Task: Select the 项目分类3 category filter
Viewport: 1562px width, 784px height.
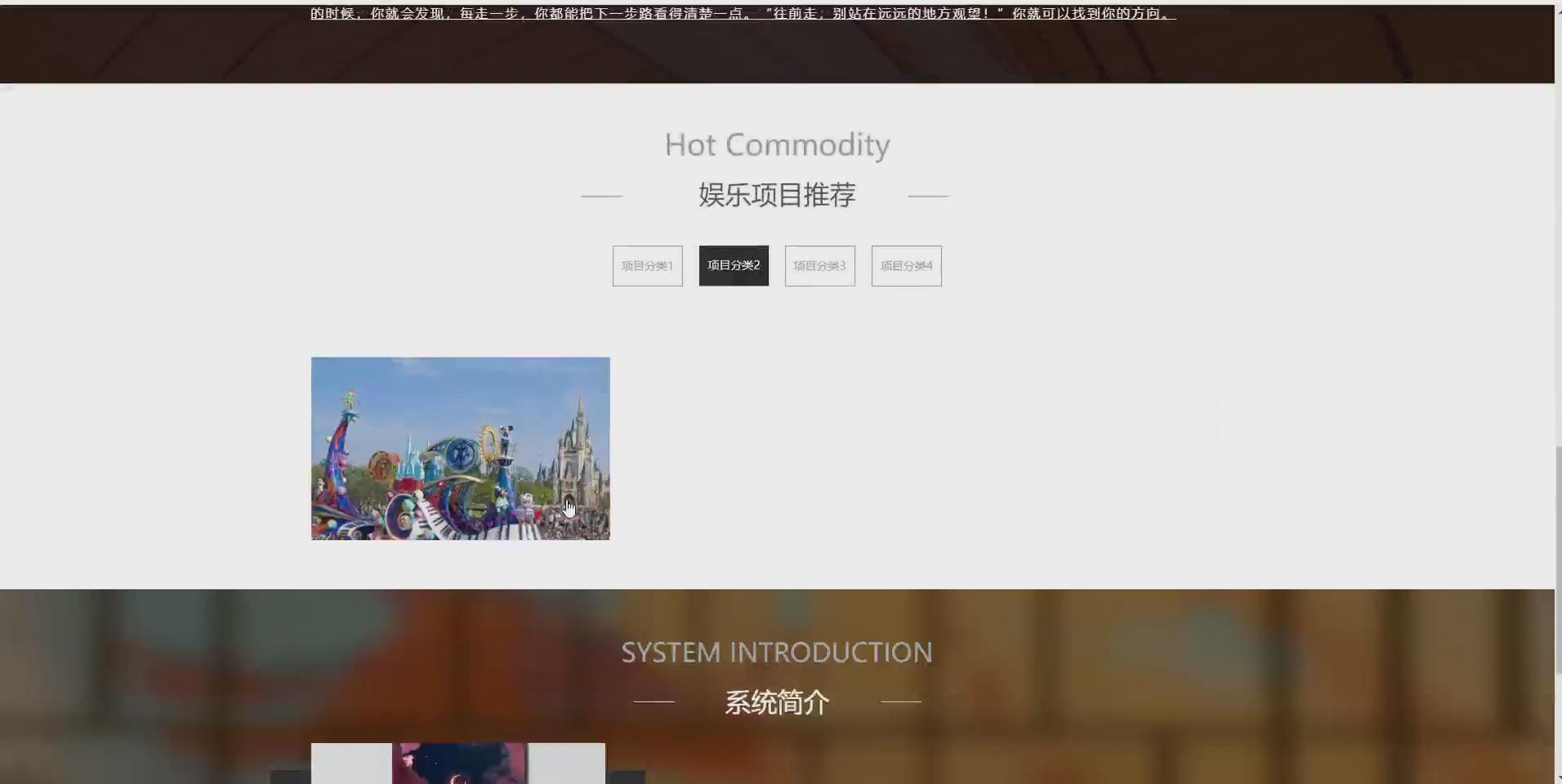Action: coord(819,265)
